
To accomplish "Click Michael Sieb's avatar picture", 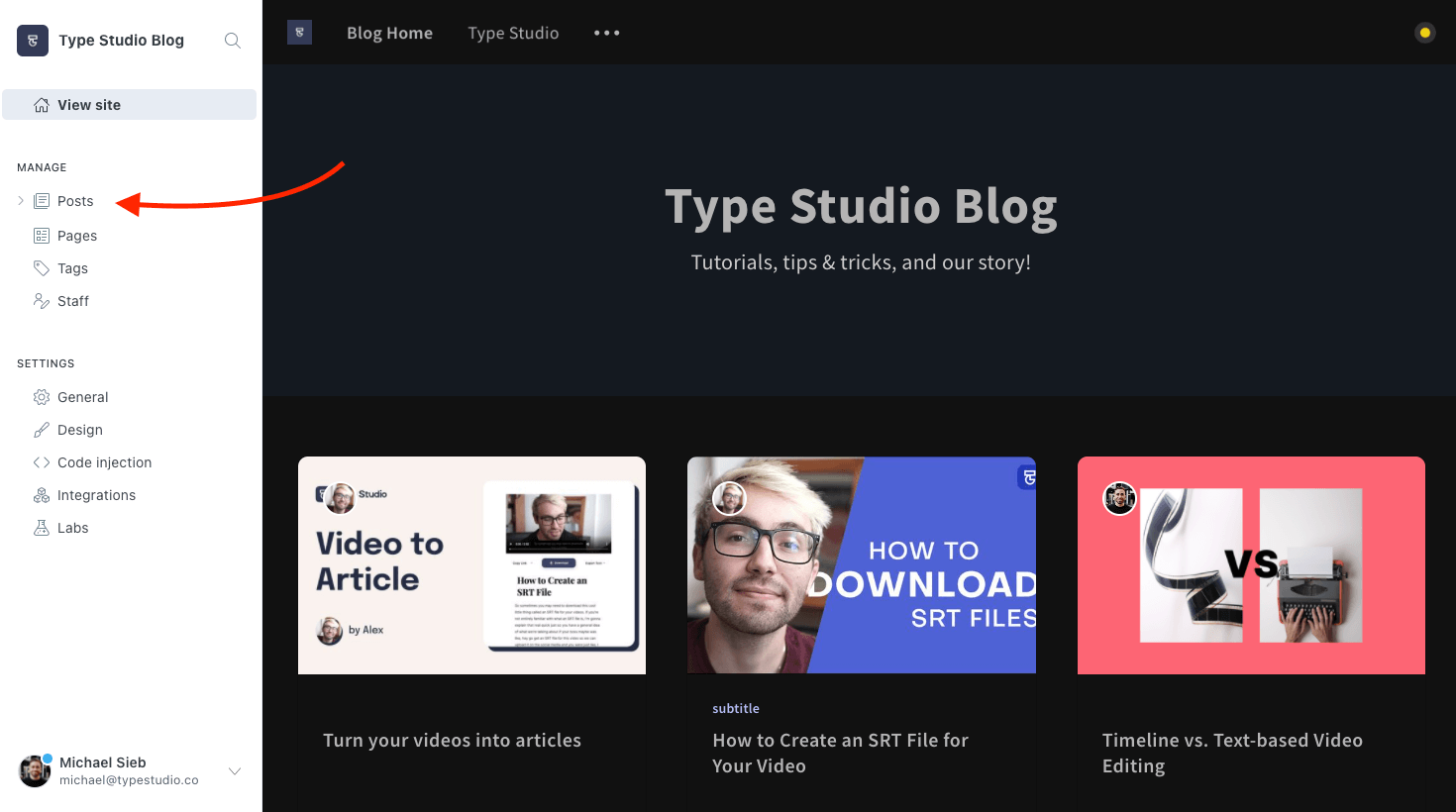I will click(x=35, y=770).
